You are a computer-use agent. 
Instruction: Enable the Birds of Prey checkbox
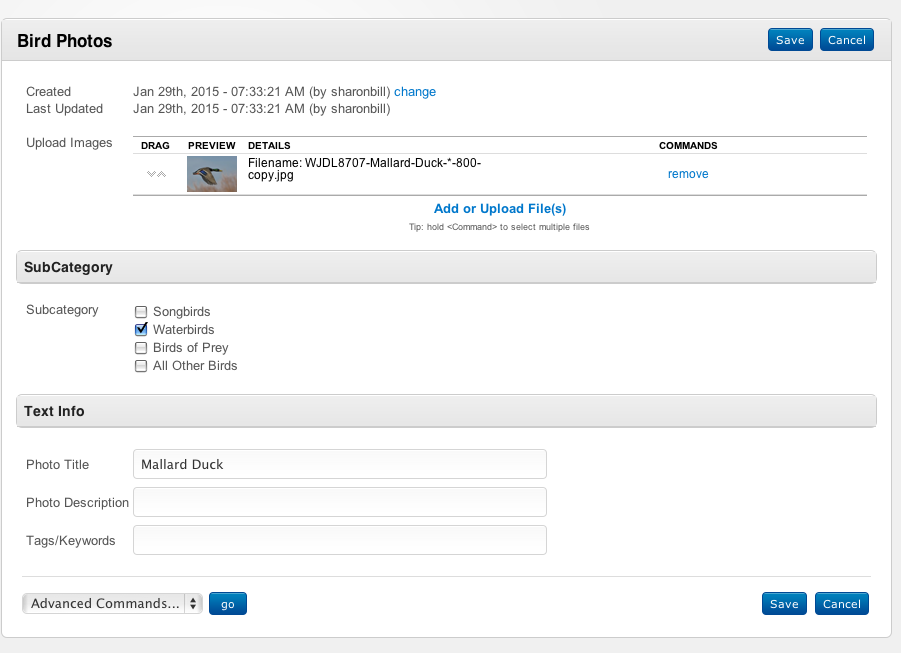coord(141,348)
